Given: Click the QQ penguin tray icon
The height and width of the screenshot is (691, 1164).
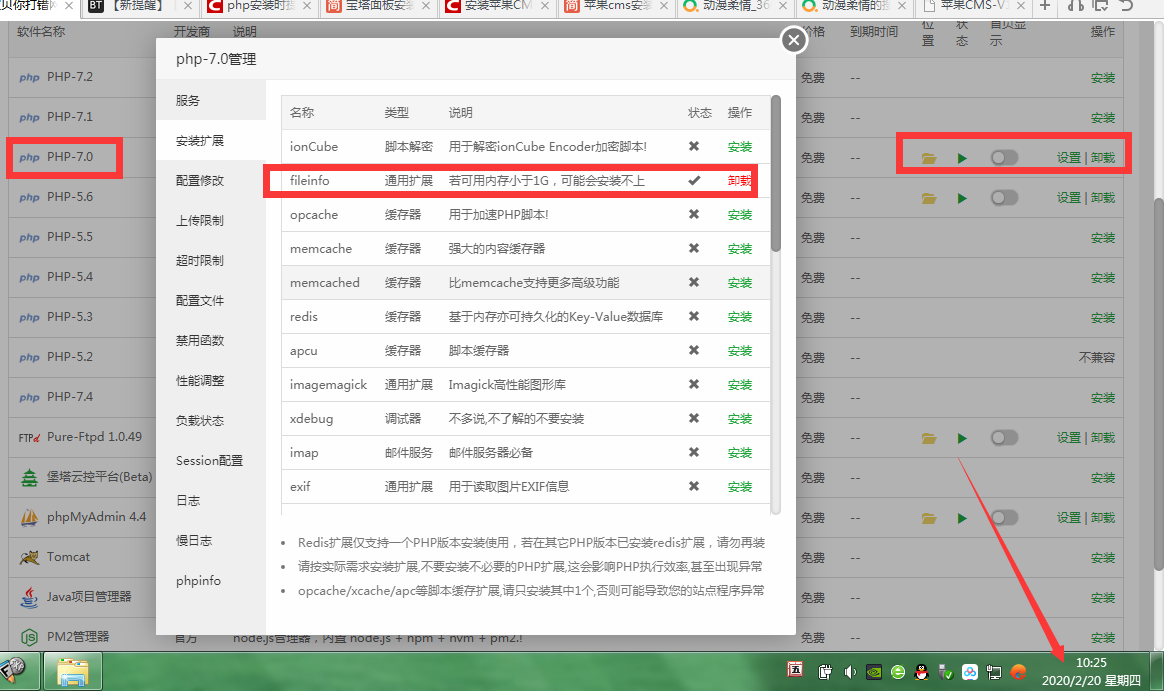Looking at the screenshot, I should click(922, 672).
